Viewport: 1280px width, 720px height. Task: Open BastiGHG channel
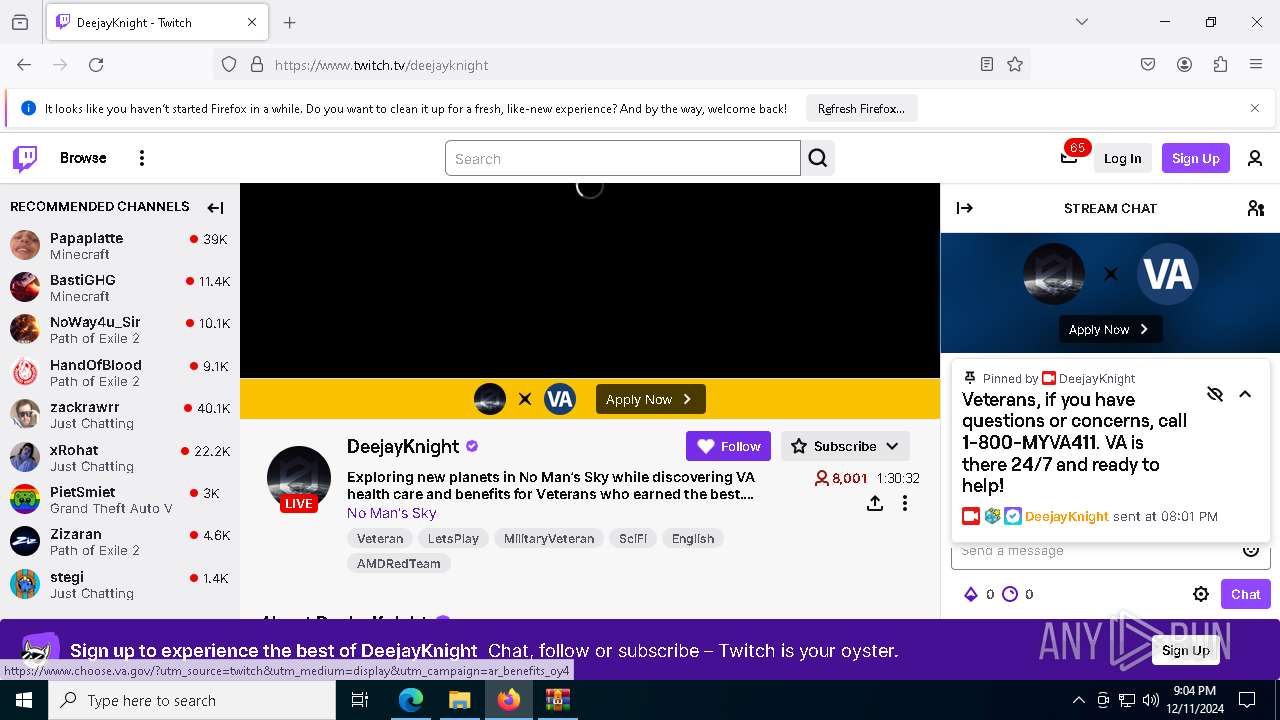tap(120, 288)
